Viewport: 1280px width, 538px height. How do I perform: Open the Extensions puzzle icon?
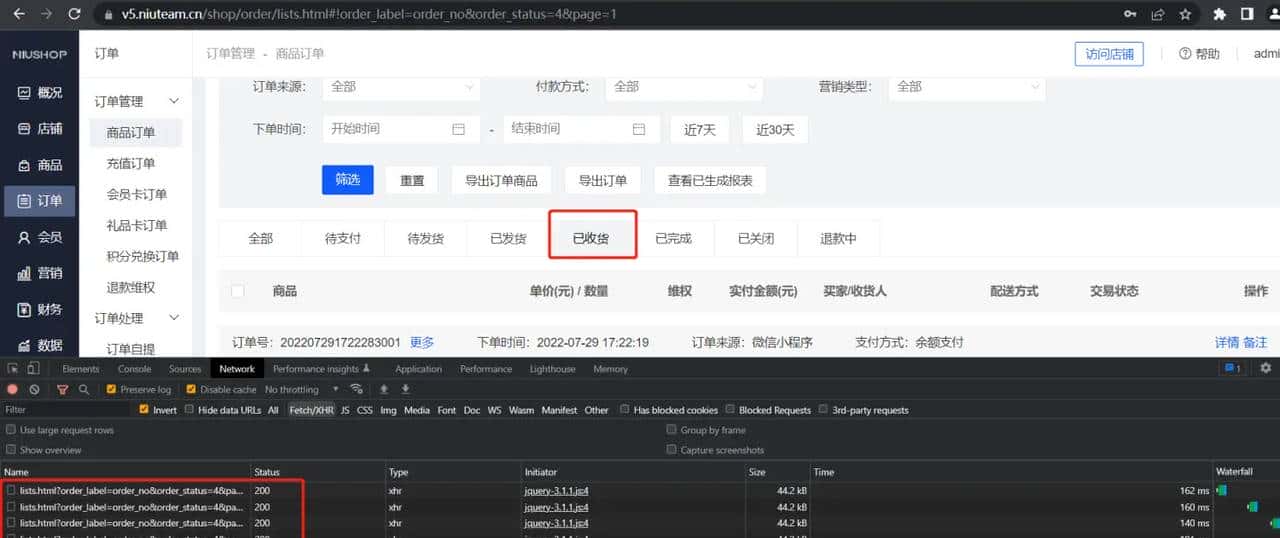tap(1219, 14)
